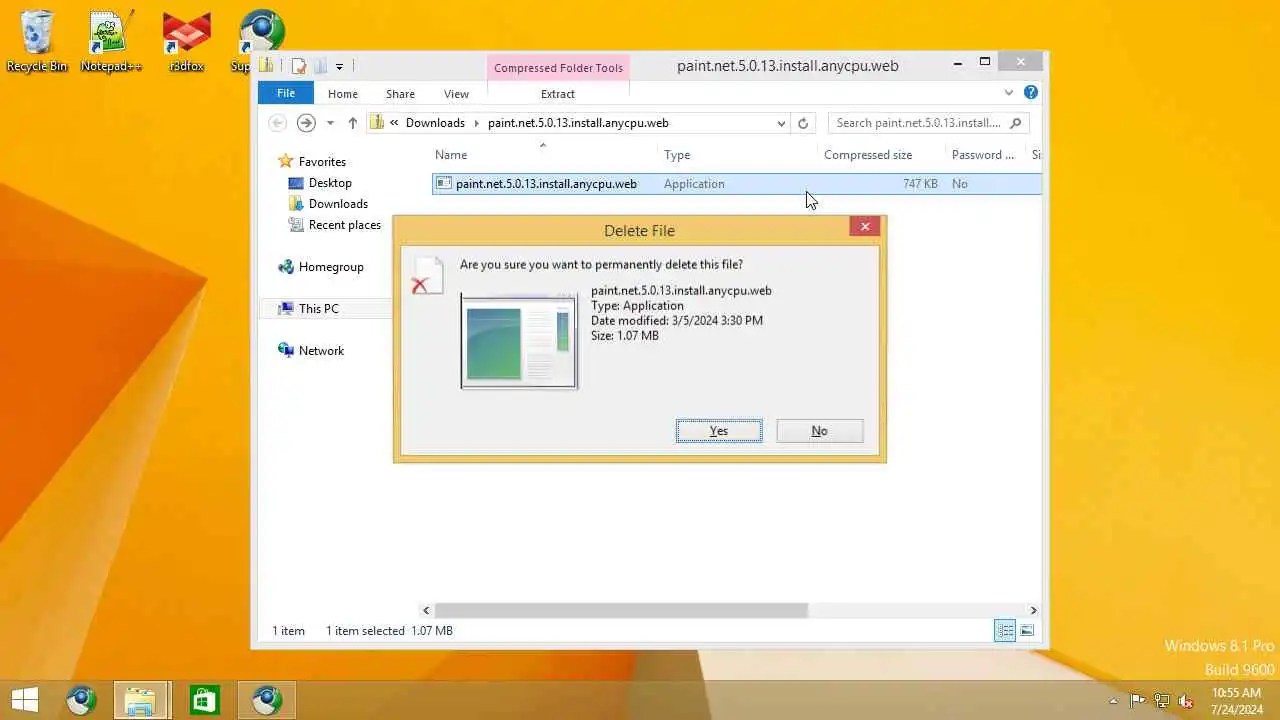Screen dimensions: 1280x720
Task: Go back with the Back arrow
Action: [x=278, y=123]
